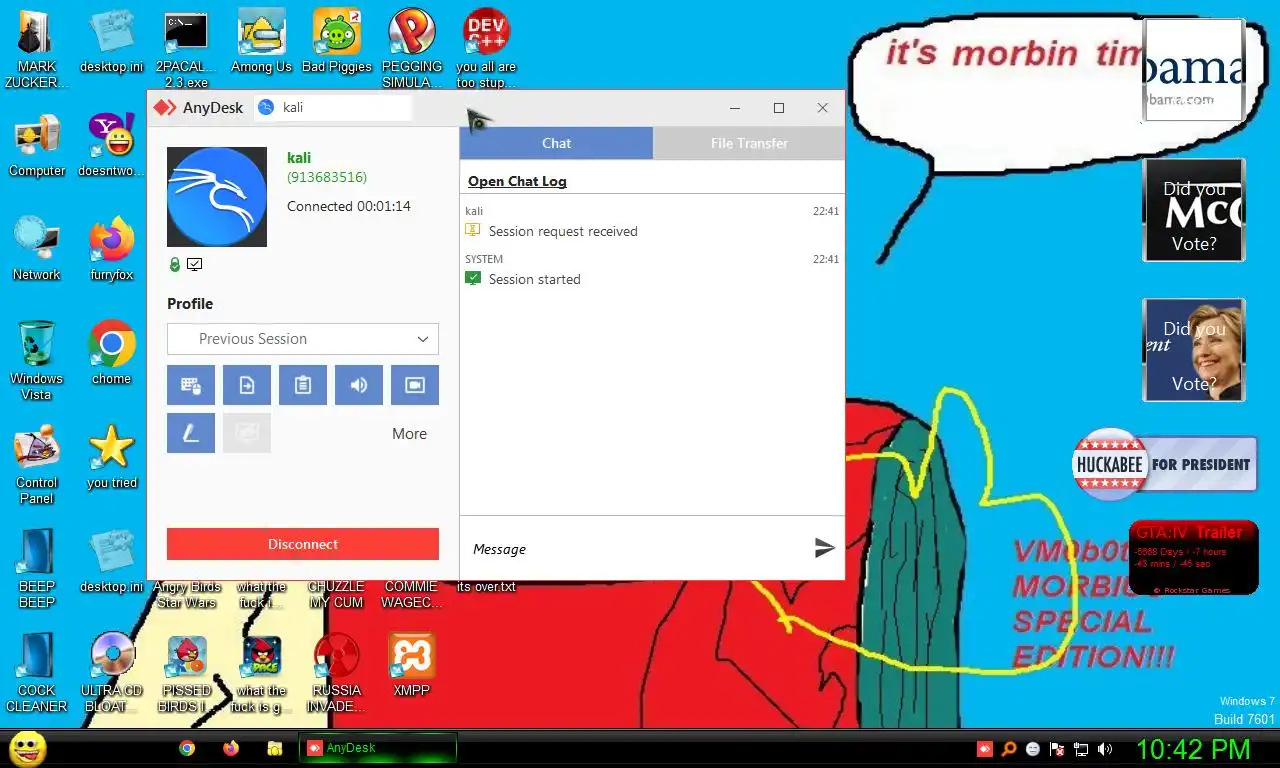This screenshot has width=1280, height=768.
Task: Select the Among Us desktop icon
Action: [x=261, y=42]
